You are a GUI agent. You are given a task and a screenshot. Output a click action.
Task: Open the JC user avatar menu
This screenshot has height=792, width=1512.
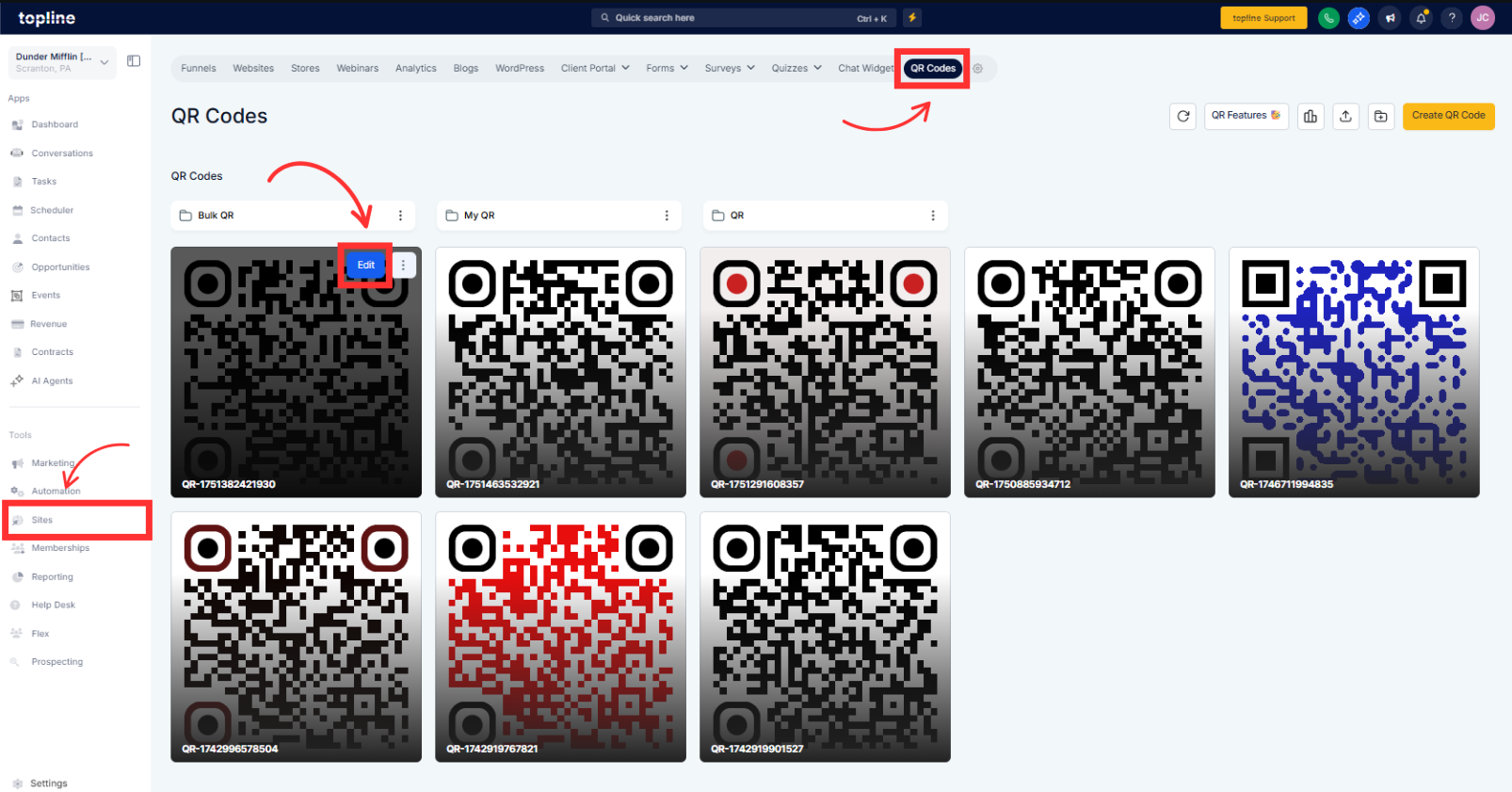1483,18
